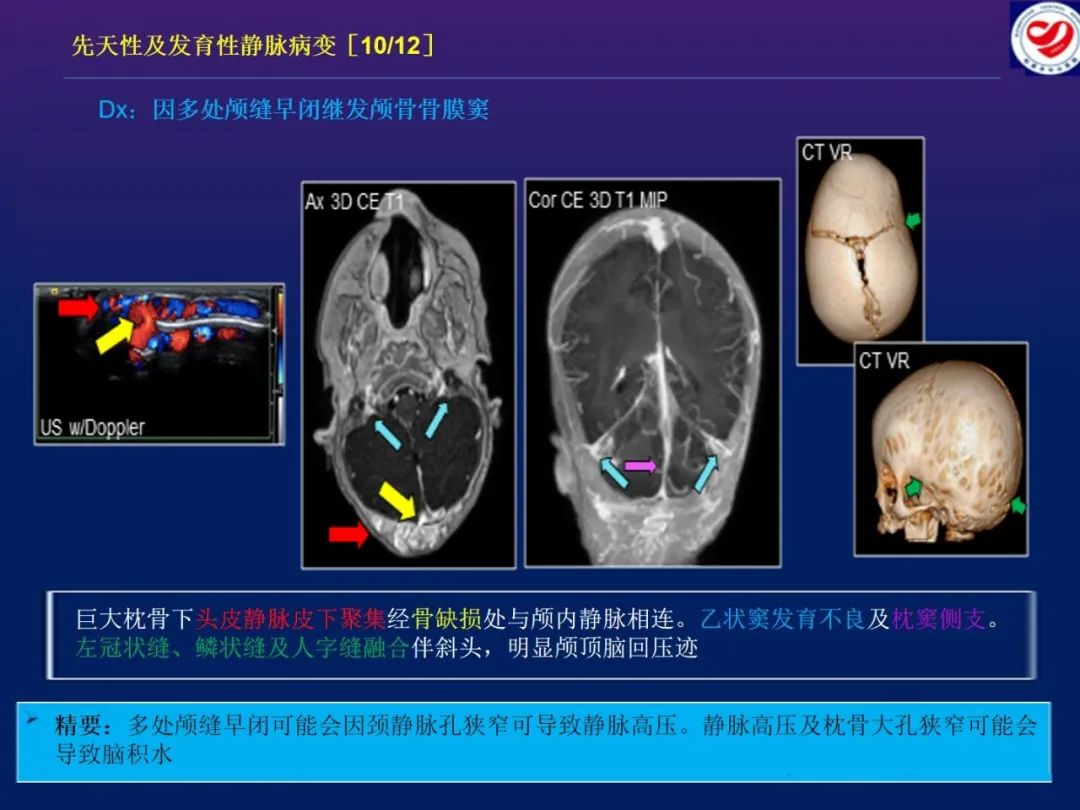
Task: Click the green text 左冠状缝、鳞状缝及人字缝融合
Action: (242, 648)
